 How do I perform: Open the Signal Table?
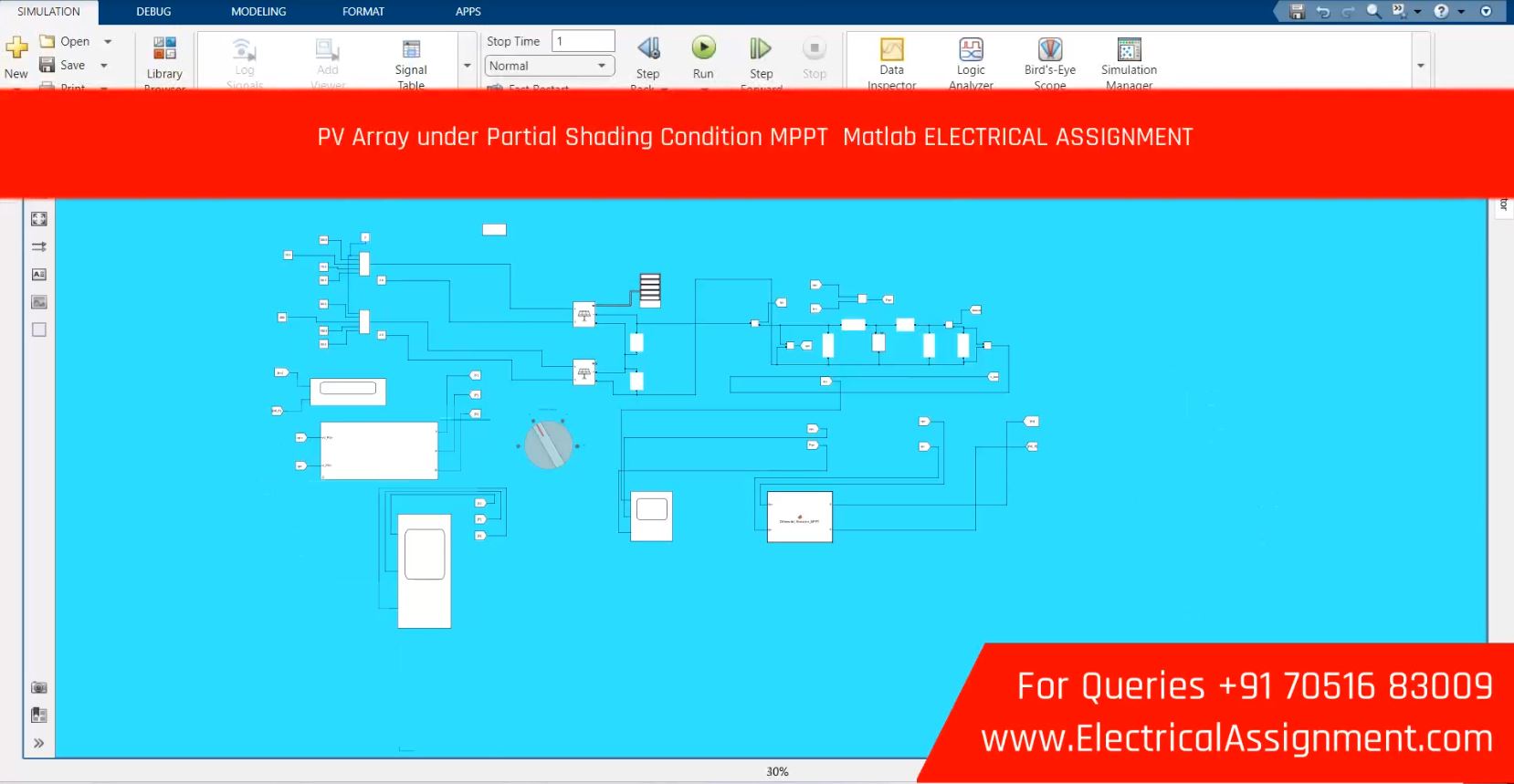click(x=411, y=62)
